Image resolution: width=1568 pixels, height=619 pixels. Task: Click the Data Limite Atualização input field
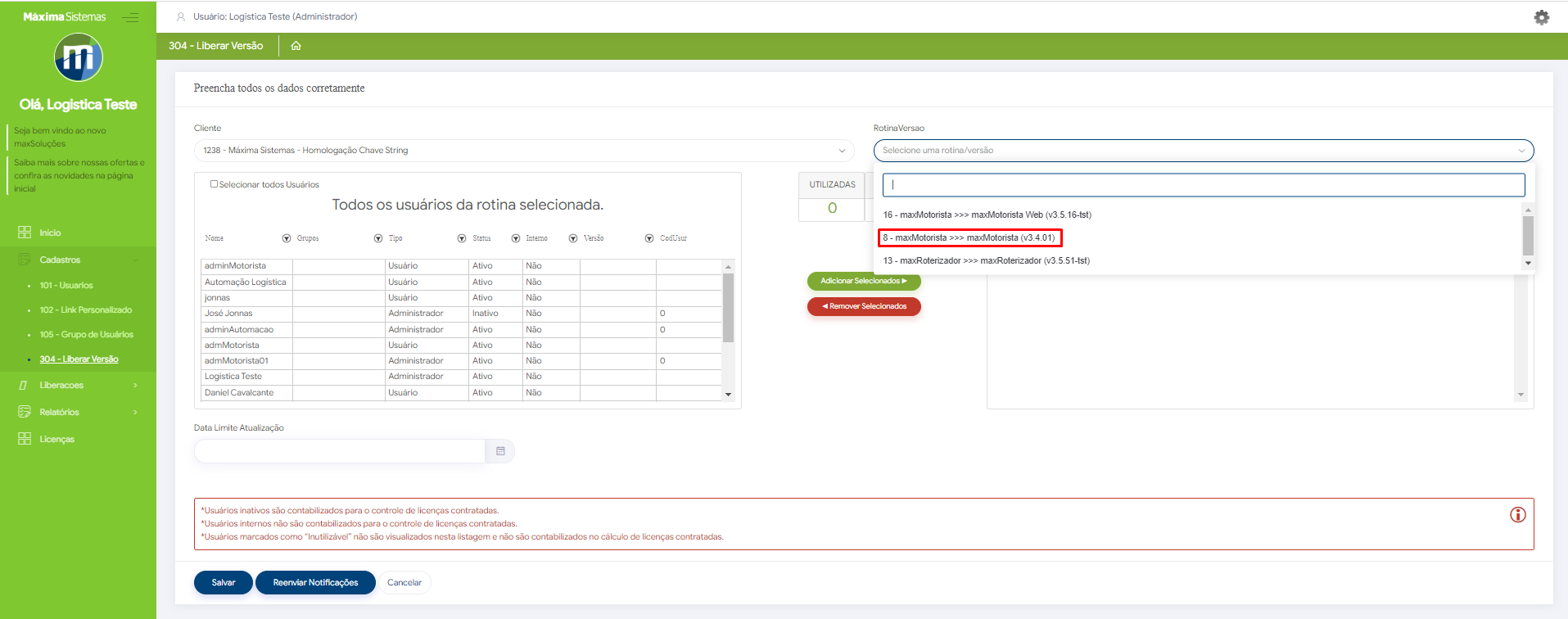tap(339, 451)
